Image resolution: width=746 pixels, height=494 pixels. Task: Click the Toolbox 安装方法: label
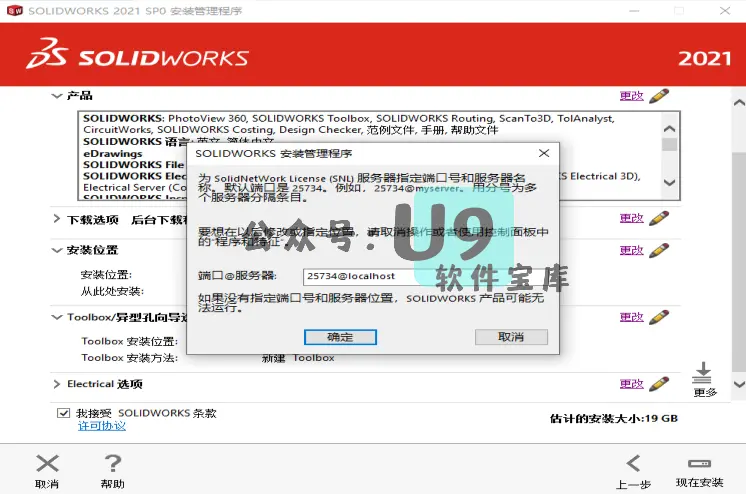129,358
